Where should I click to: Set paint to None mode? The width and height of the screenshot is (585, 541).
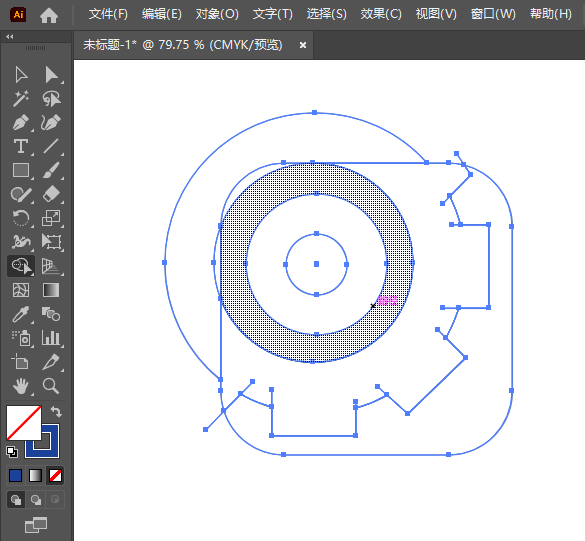[56, 476]
